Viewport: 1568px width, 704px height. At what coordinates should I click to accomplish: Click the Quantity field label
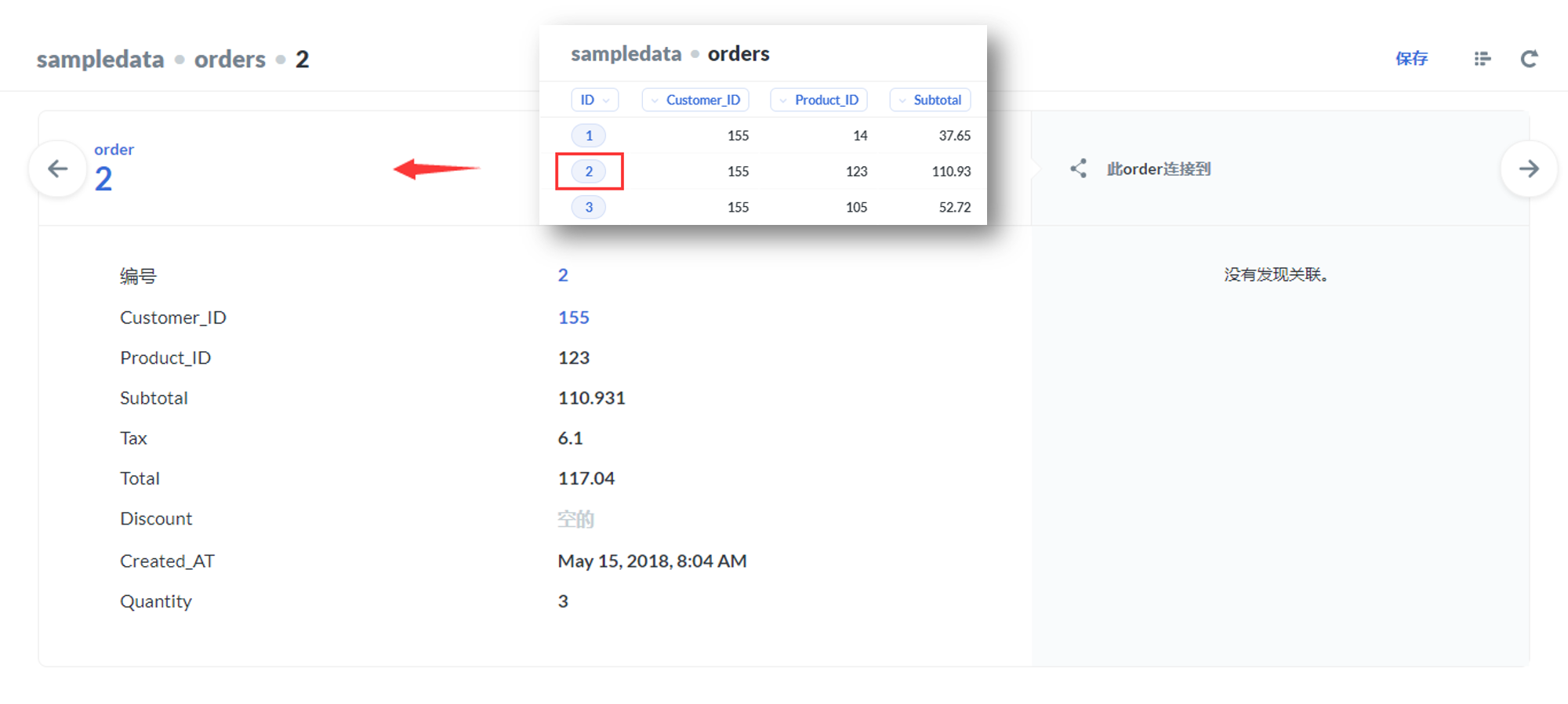pos(155,601)
